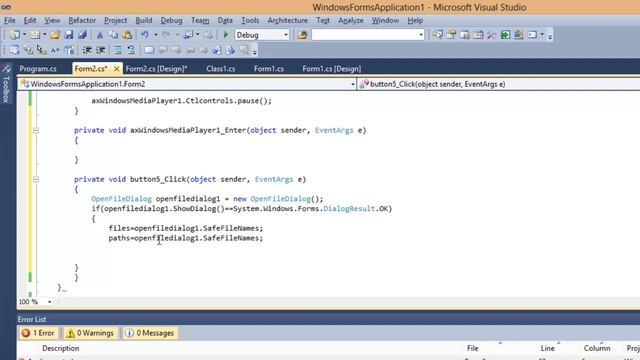Click the Display Object Member List icon

[14, 50]
